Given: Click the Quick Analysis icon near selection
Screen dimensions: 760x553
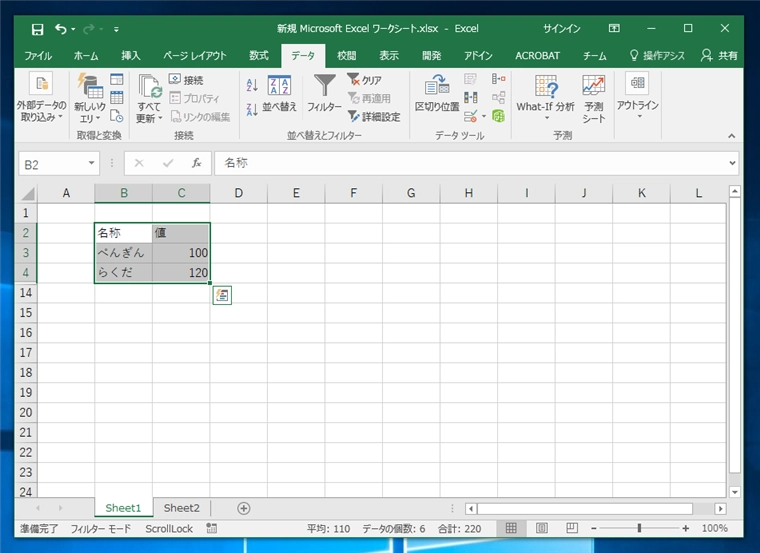Looking at the screenshot, I should tap(222, 295).
